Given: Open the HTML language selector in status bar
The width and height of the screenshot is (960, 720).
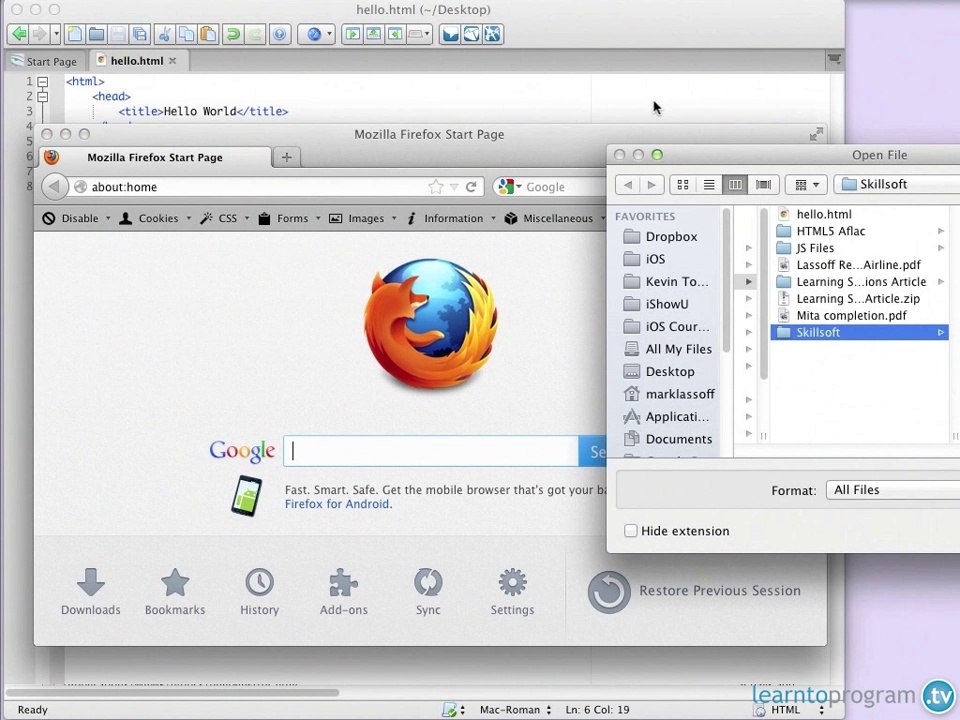Looking at the screenshot, I should (798, 710).
